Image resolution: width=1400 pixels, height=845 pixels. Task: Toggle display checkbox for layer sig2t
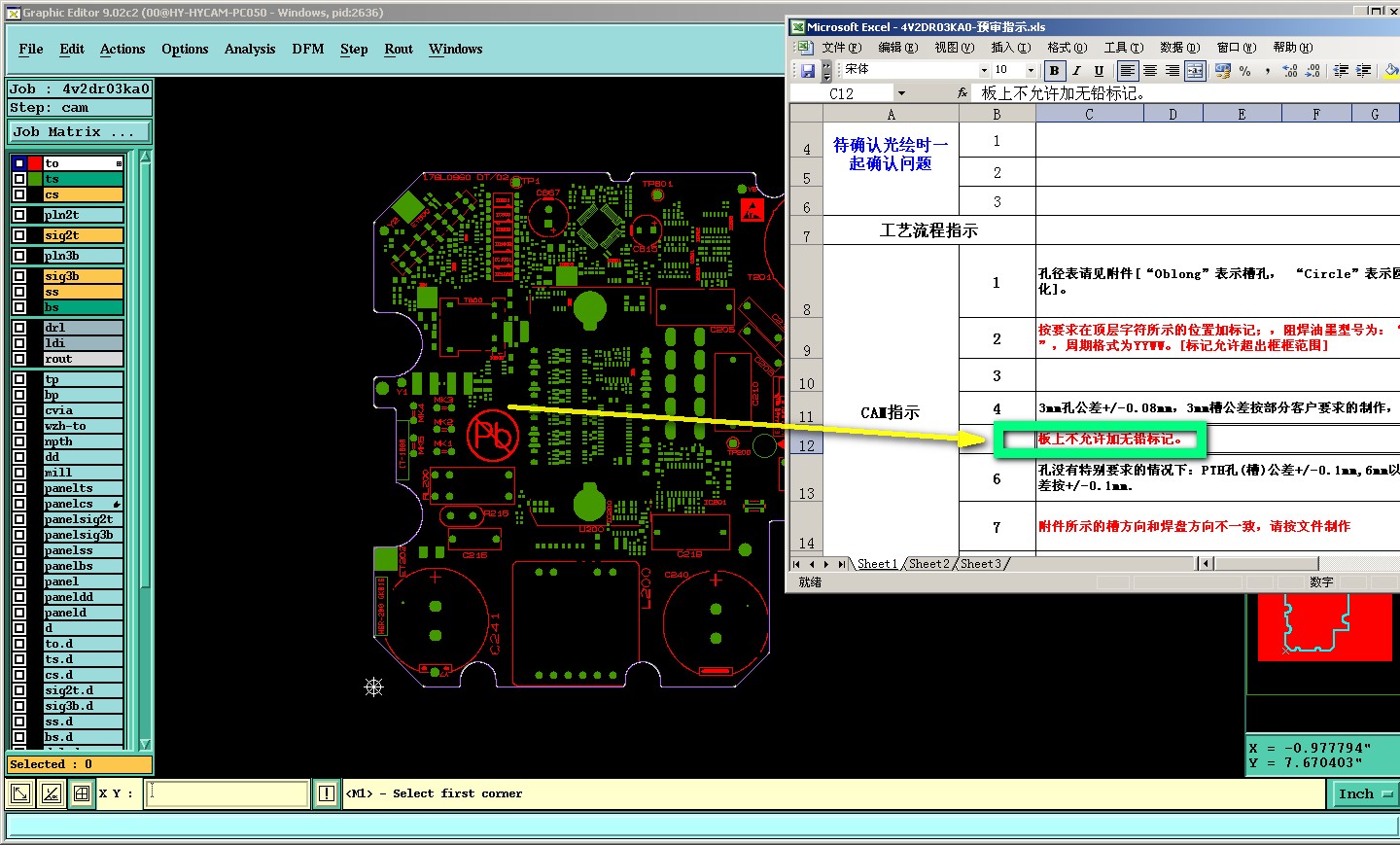tap(19, 235)
